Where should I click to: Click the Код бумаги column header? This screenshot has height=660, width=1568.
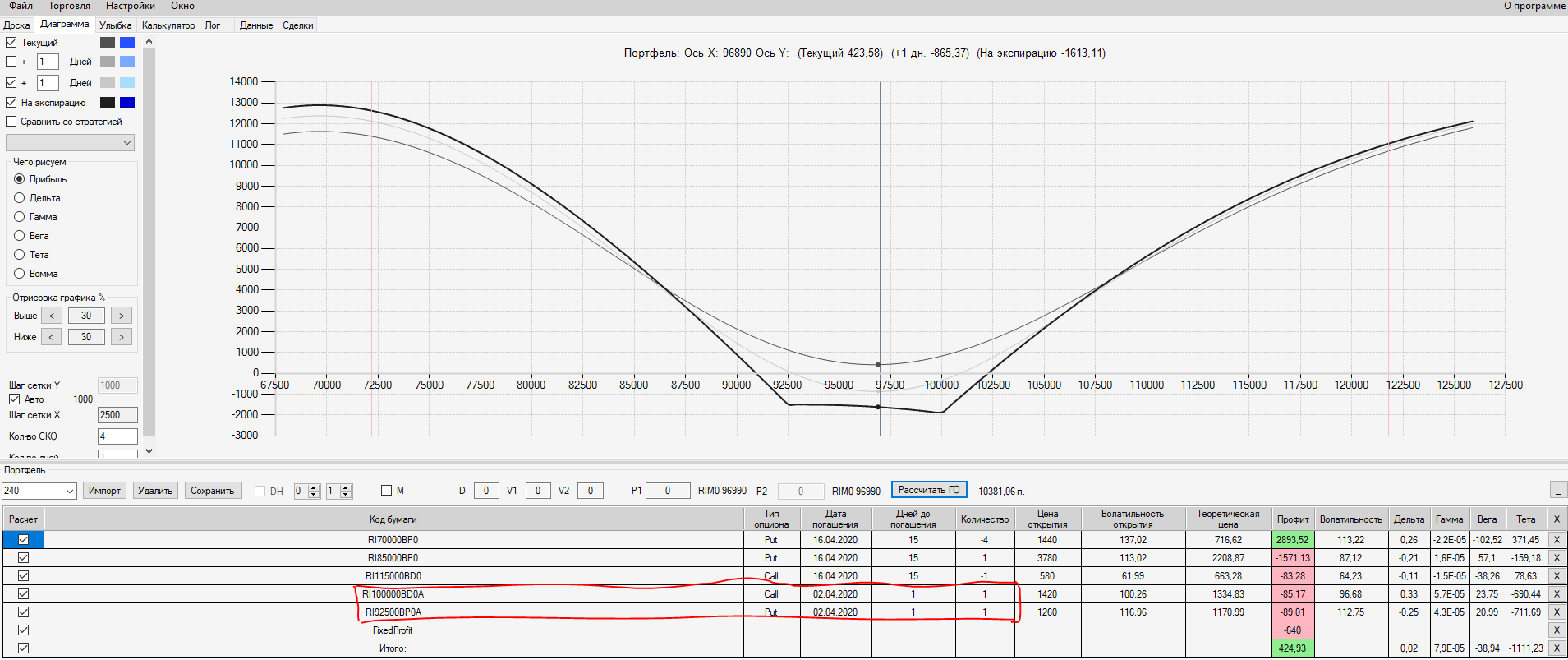393,519
